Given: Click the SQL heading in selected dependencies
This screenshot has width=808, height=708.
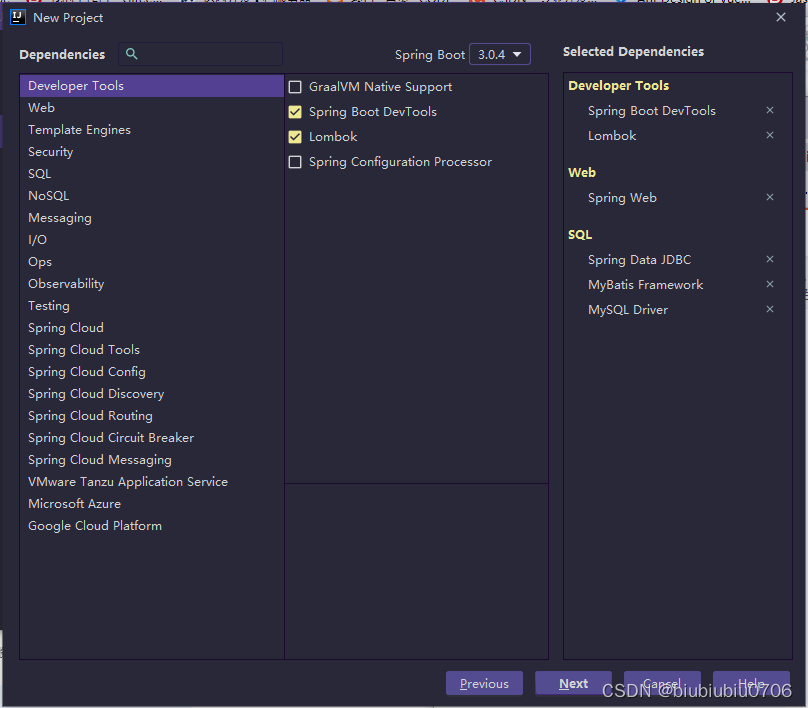Looking at the screenshot, I should click(580, 235).
